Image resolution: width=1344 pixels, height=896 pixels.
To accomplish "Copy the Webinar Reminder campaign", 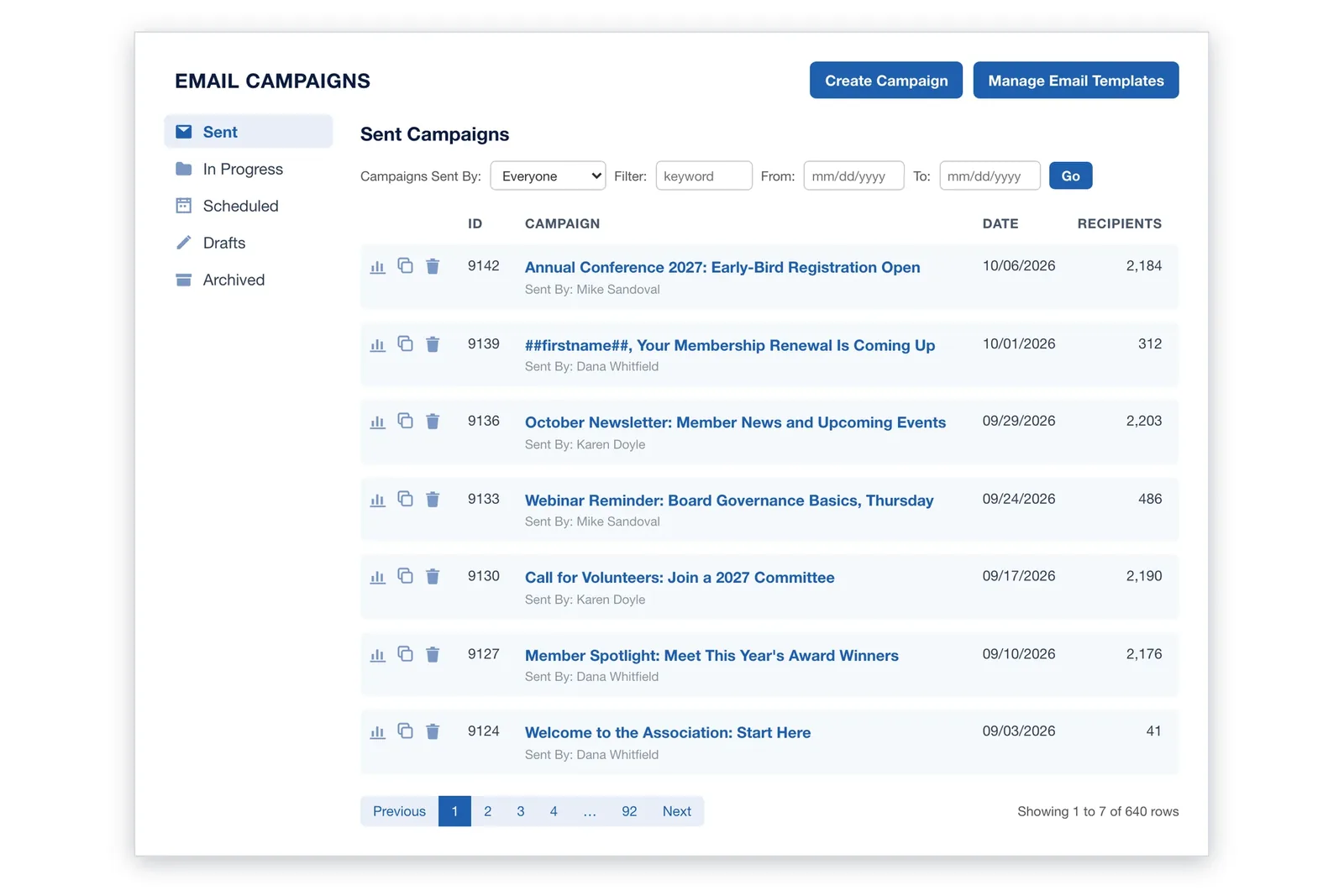I will [405, 499].
